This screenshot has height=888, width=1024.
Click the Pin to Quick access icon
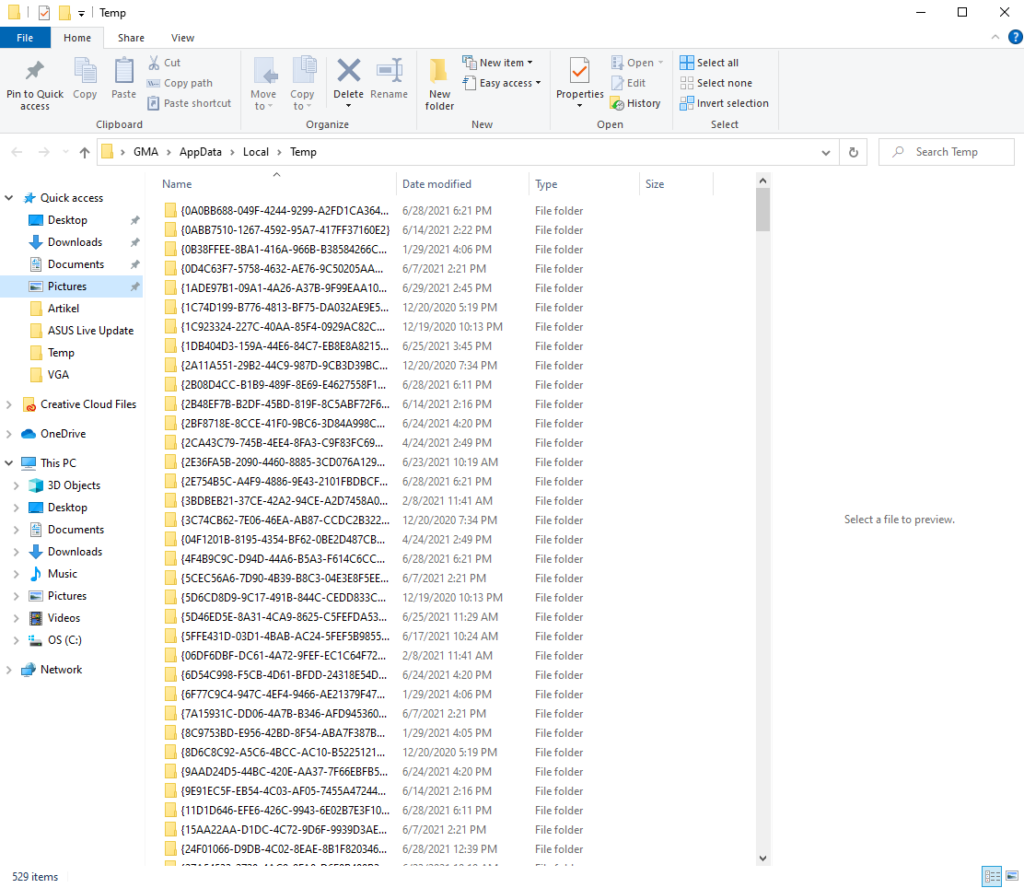[35, 73]
